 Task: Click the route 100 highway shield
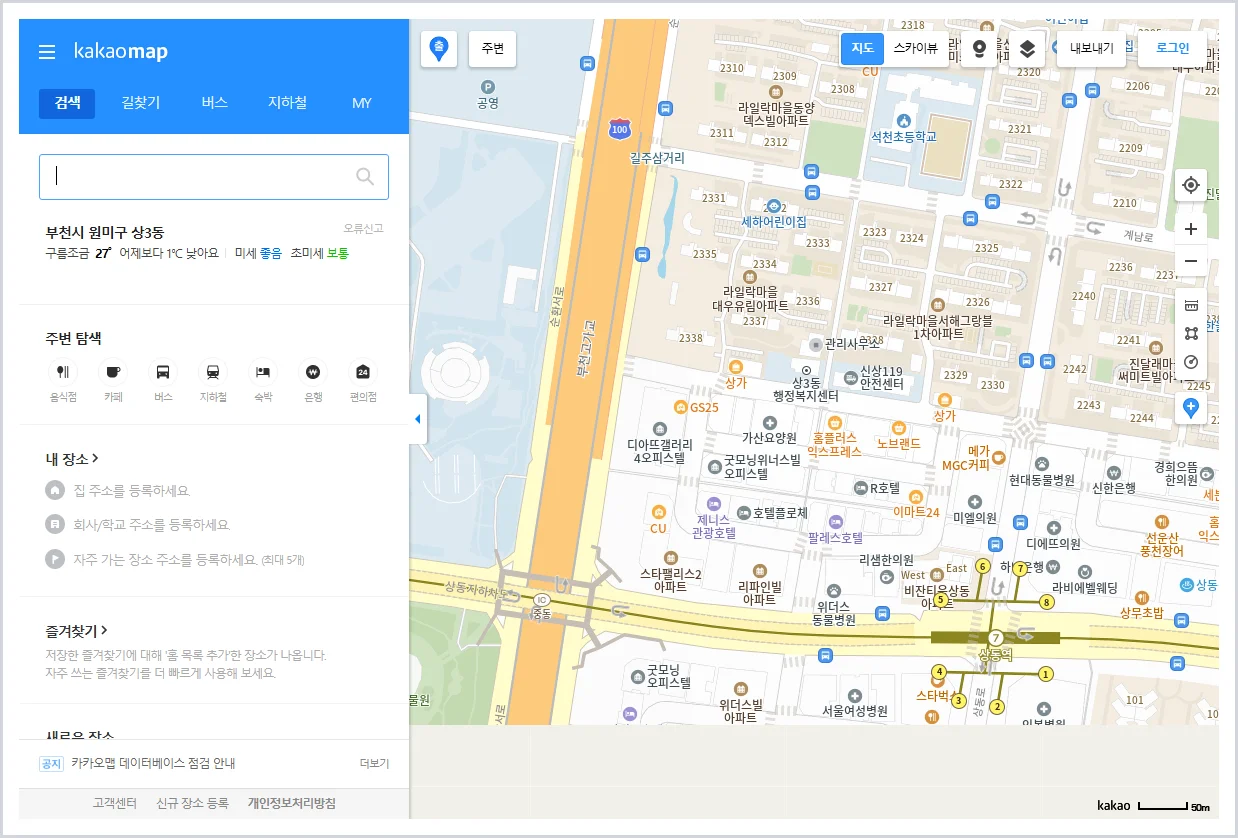(x=620, y=129)
